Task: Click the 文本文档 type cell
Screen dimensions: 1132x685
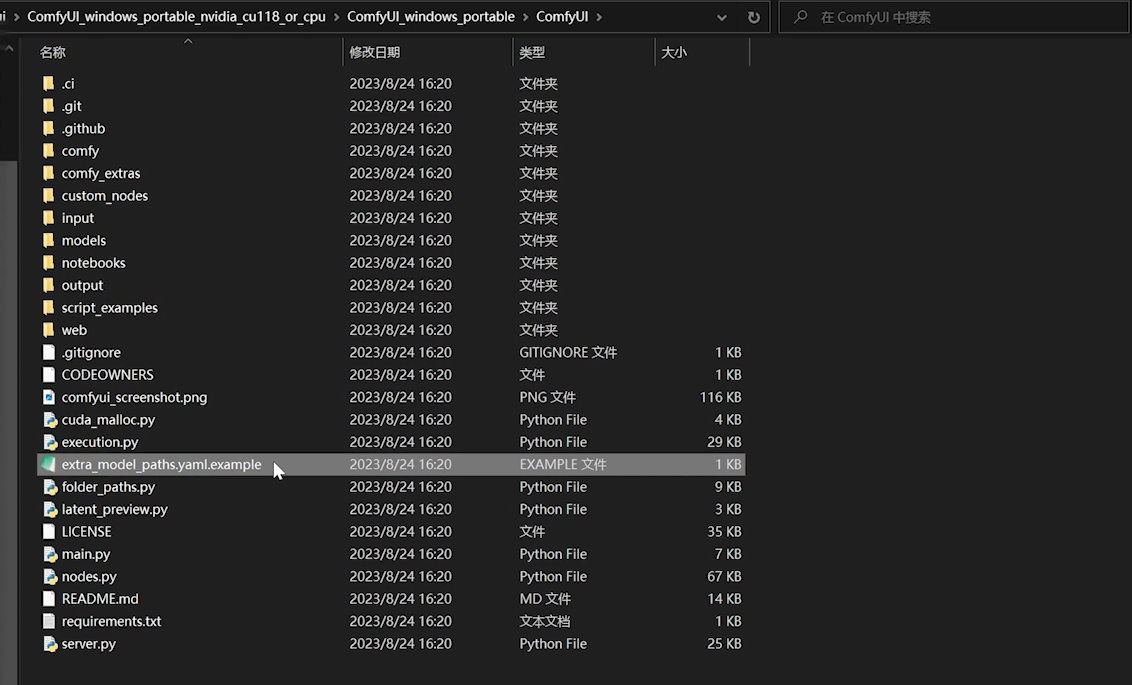Action: click(x=544, y=621)
